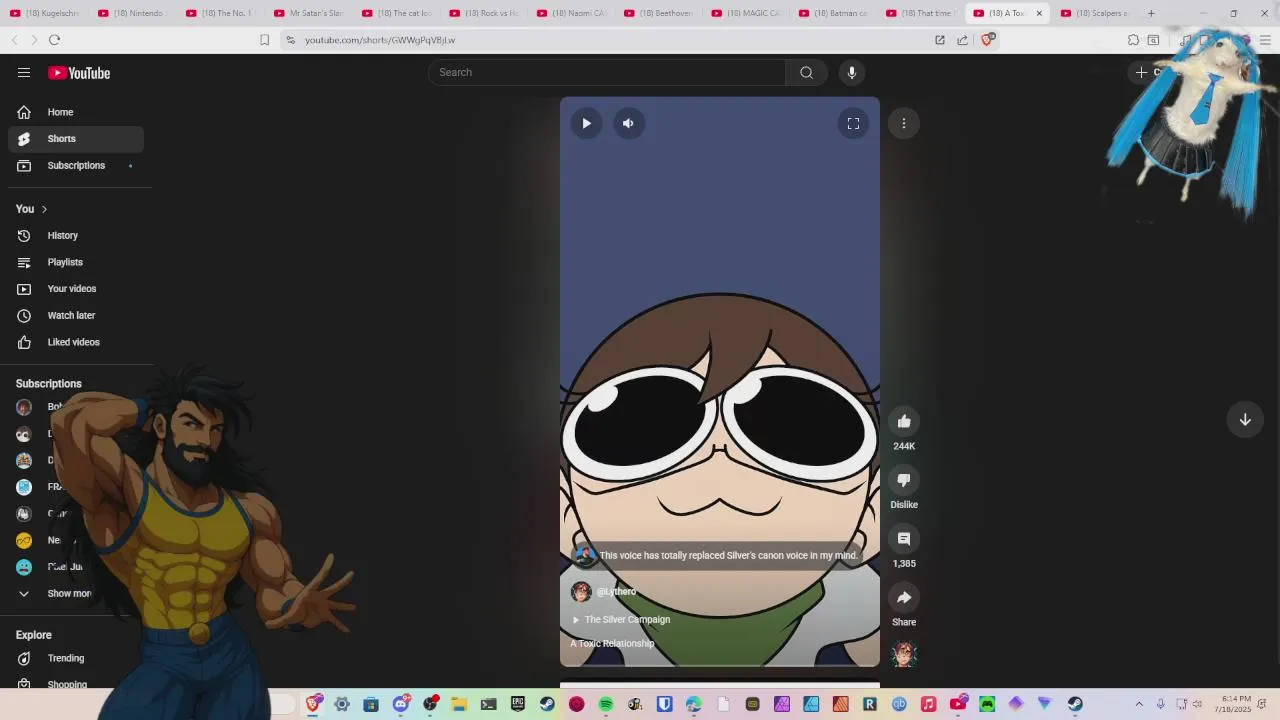This screenshot has width=1280, height=720.
Task: Open Your videos
Action: coord(76,289)
